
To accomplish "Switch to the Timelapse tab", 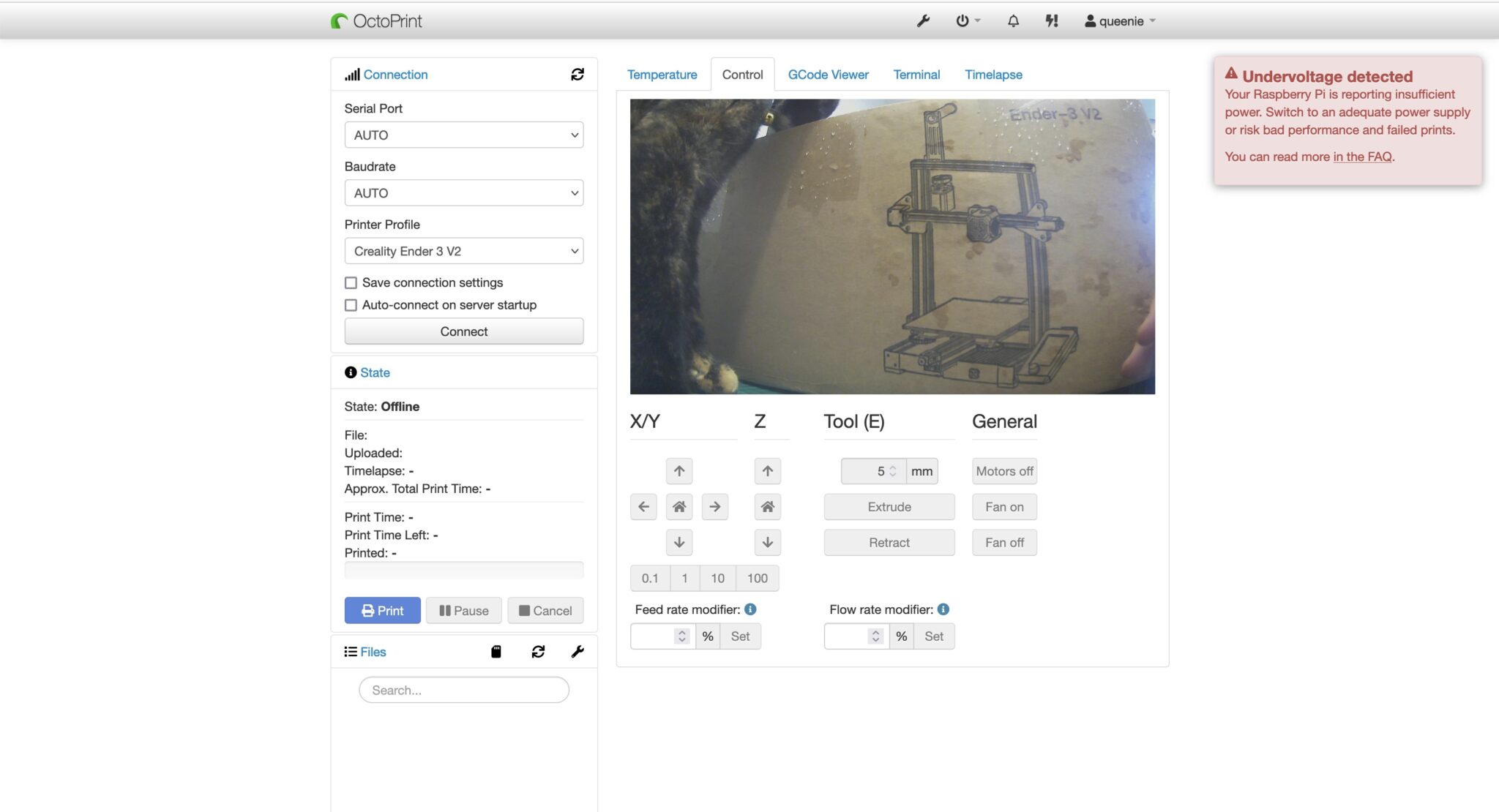I will pos(993,75).
